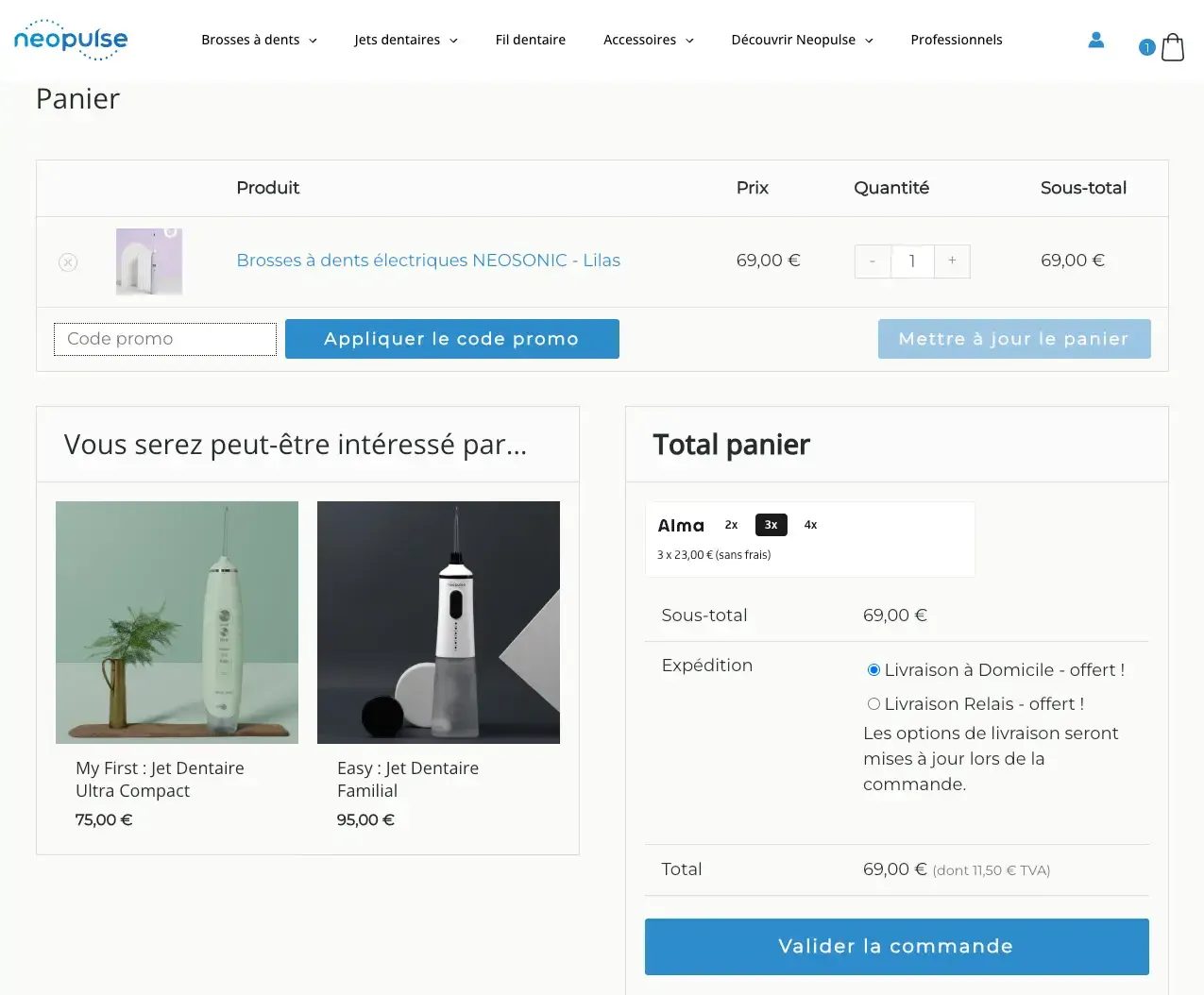
Task: Select Livraison Relais radio
Action: [x=873, y=704]
